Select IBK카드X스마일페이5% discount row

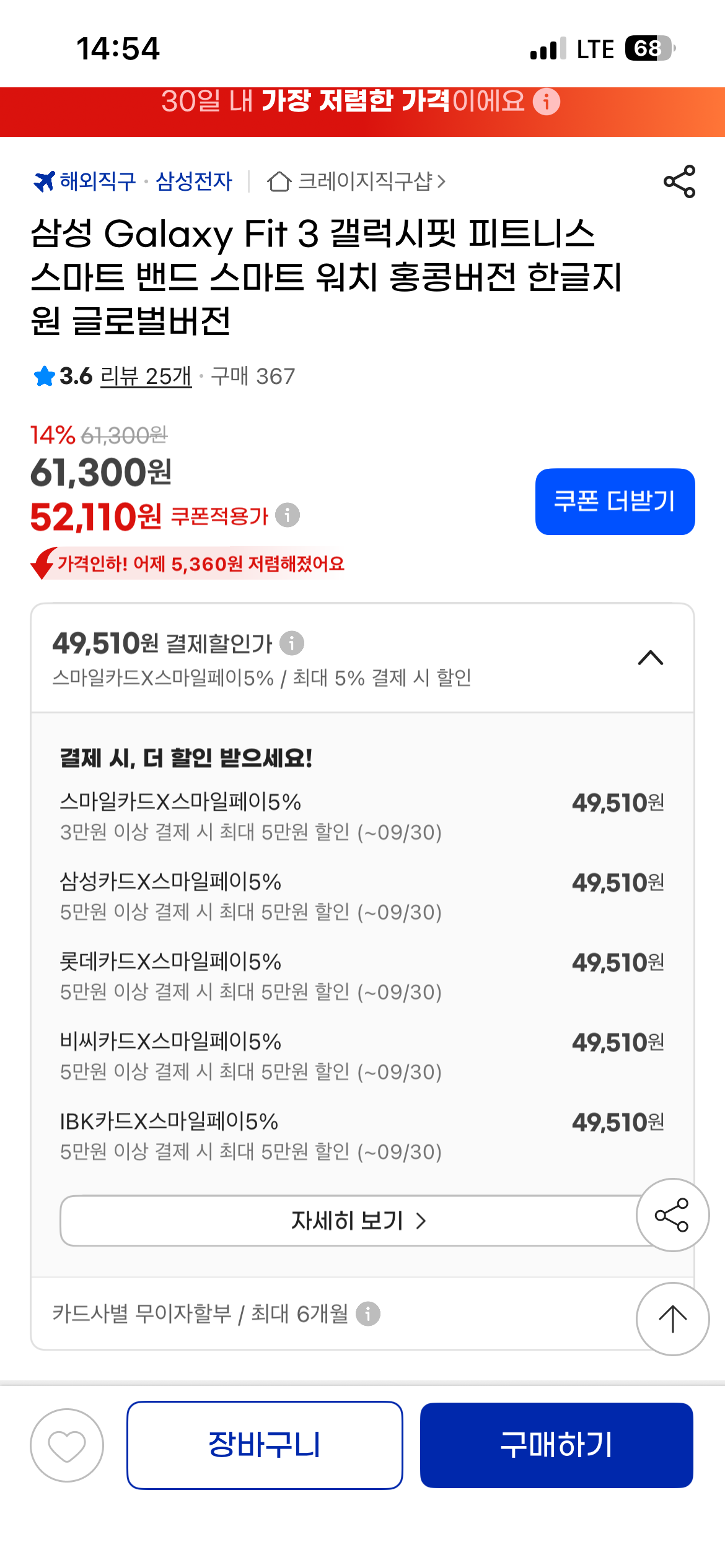point(362,1136)
